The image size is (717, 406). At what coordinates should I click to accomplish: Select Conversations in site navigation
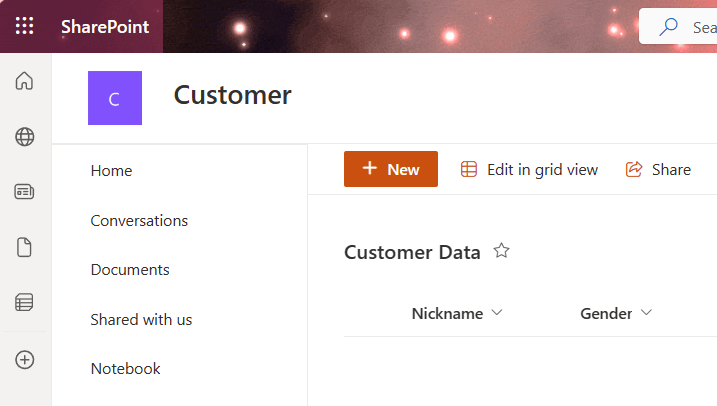[x=139, y=220]
